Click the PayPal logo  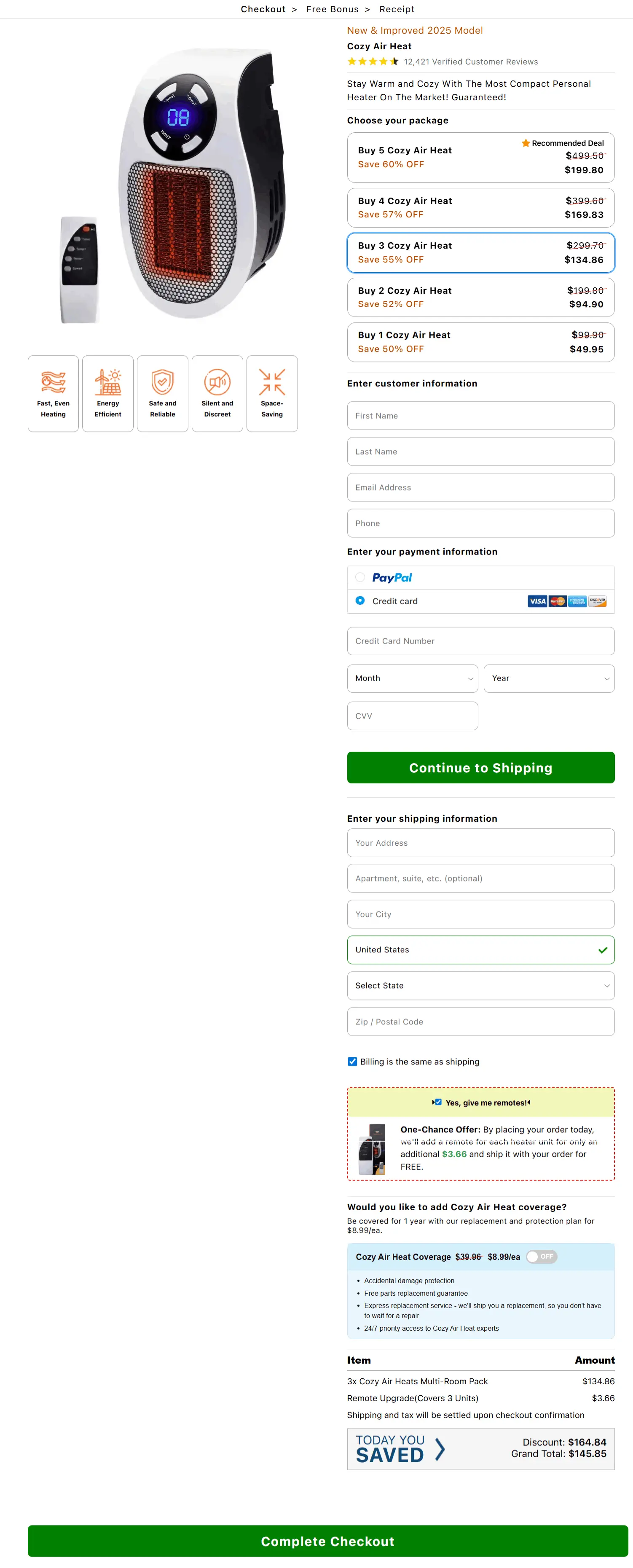(392, 577)
